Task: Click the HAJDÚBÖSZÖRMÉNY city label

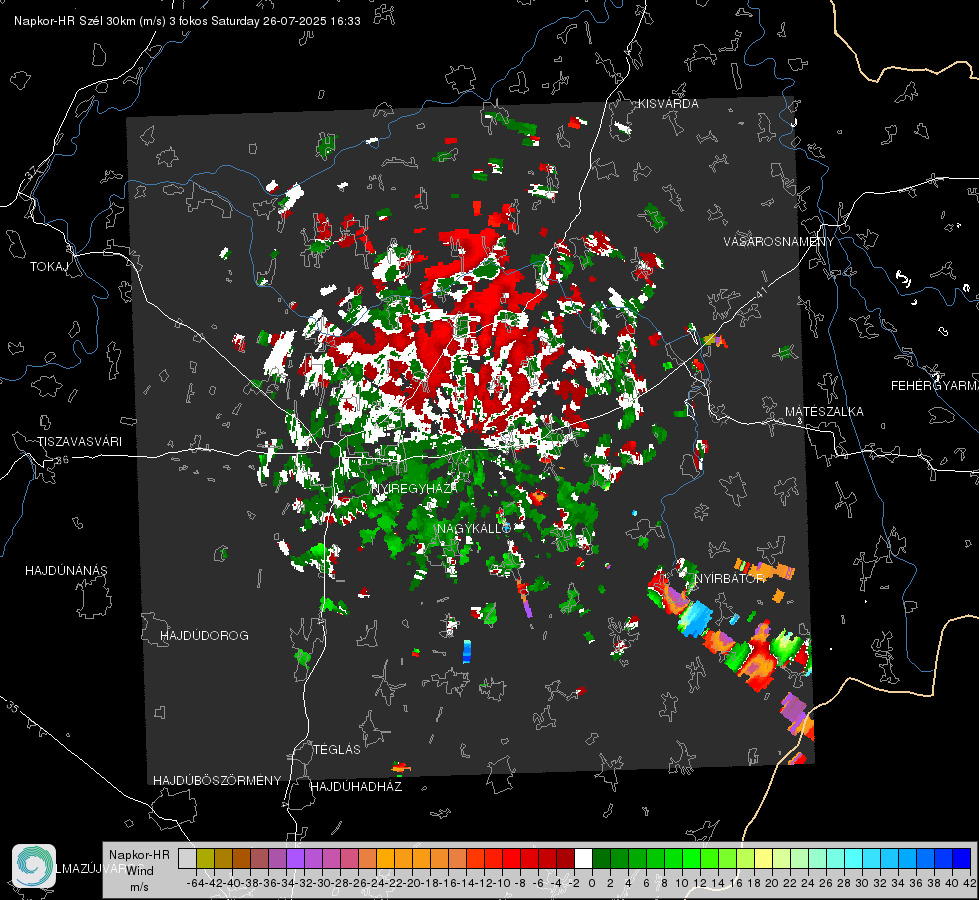Action: click(x=217, y=781)
